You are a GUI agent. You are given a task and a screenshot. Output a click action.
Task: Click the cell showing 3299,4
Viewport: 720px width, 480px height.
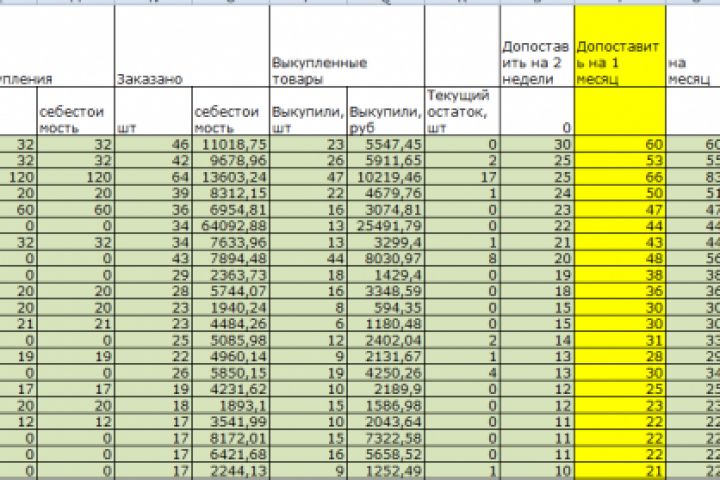pyautogui.click(x=386, y=242)
